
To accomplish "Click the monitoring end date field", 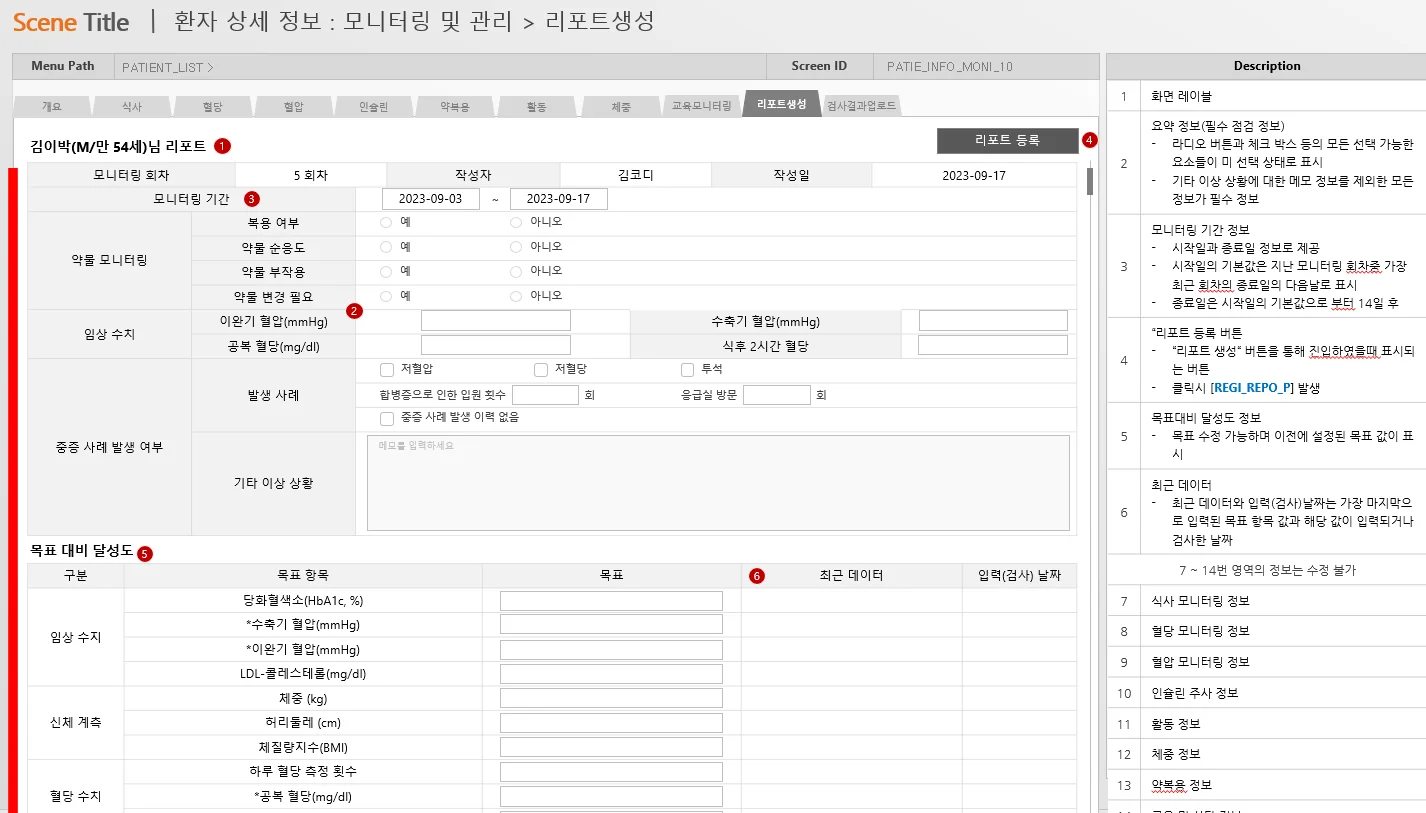I will click(x=559, y=199).
